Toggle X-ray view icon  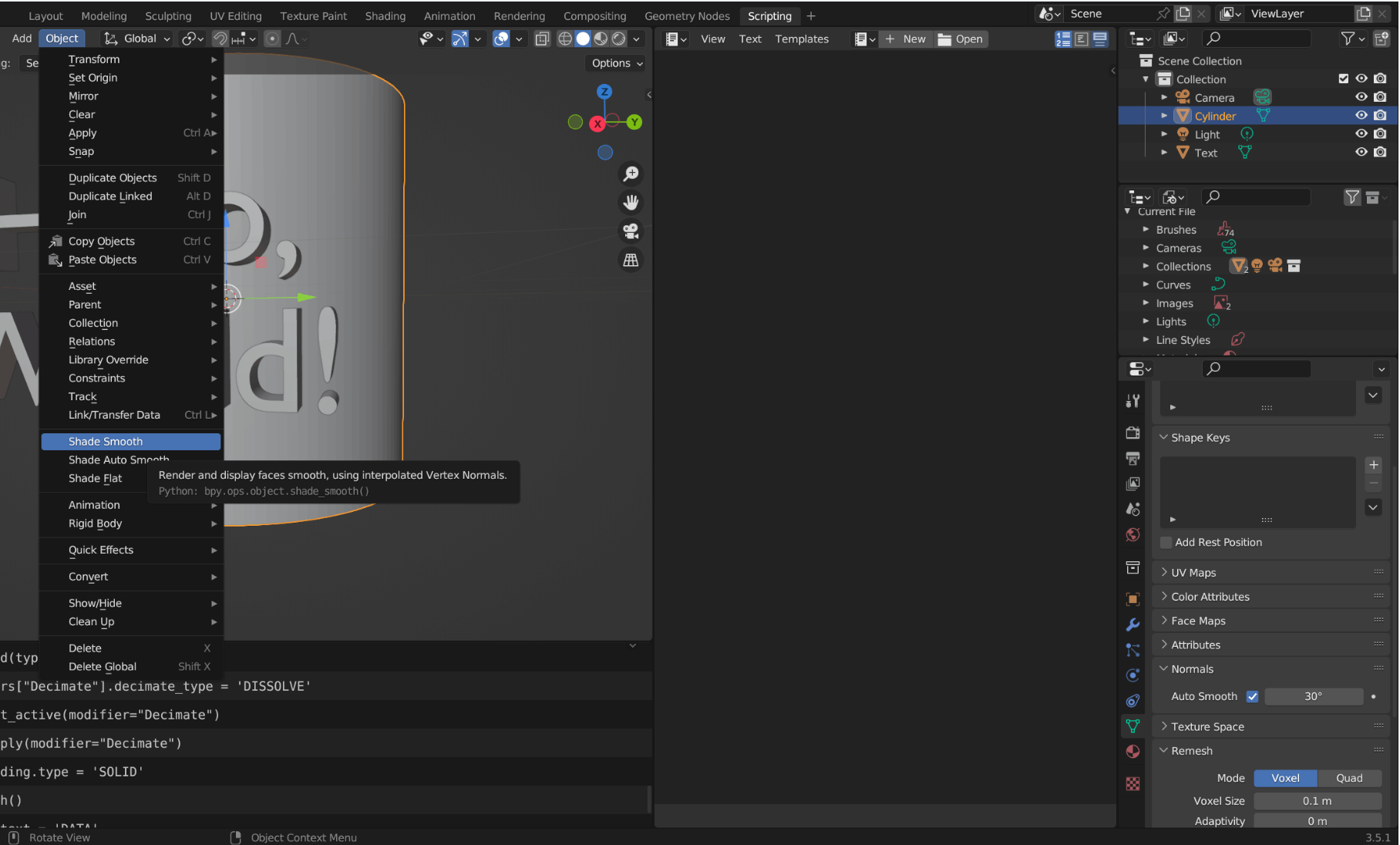tap(542, 39)
